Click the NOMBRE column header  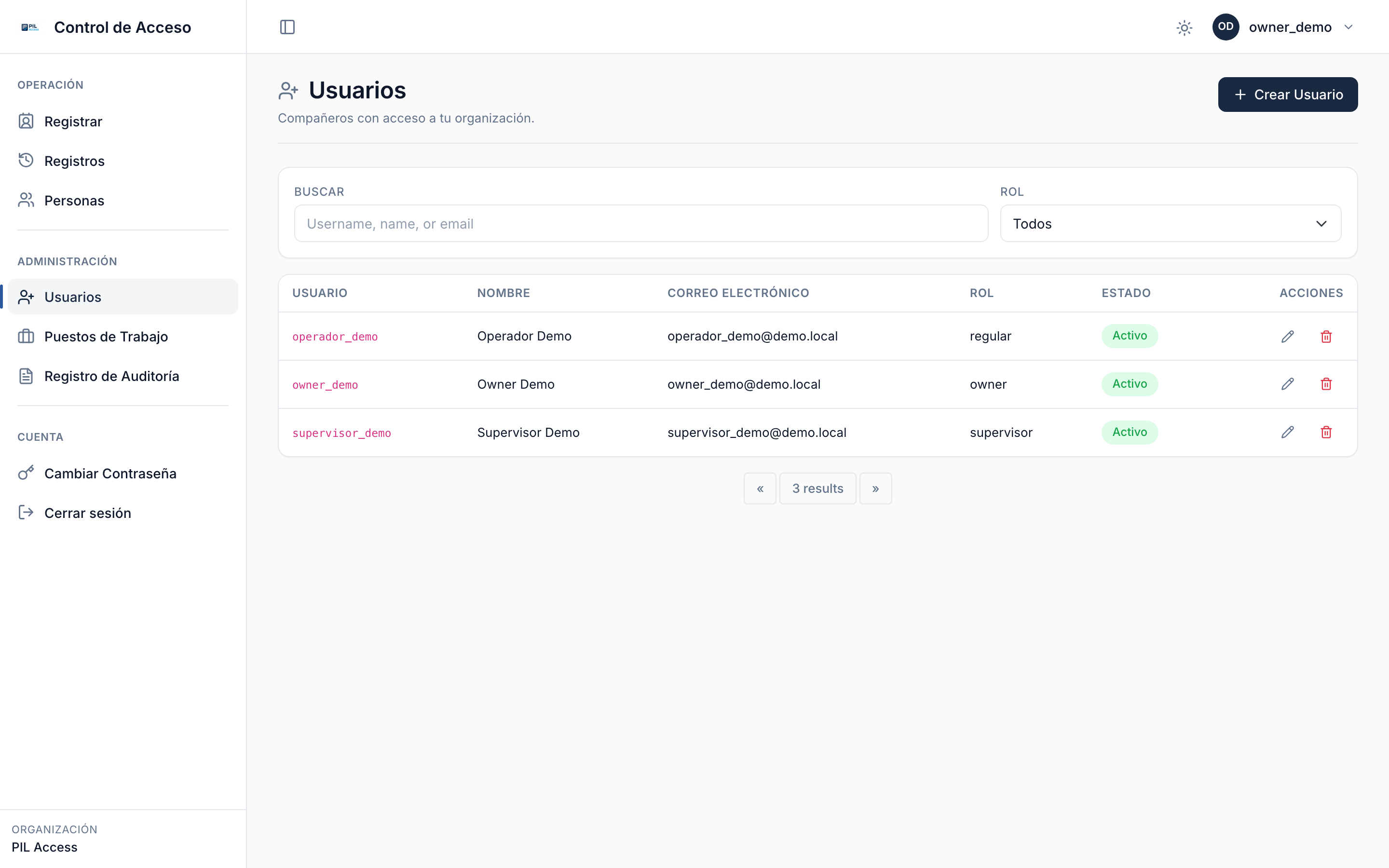pos(504,293)
